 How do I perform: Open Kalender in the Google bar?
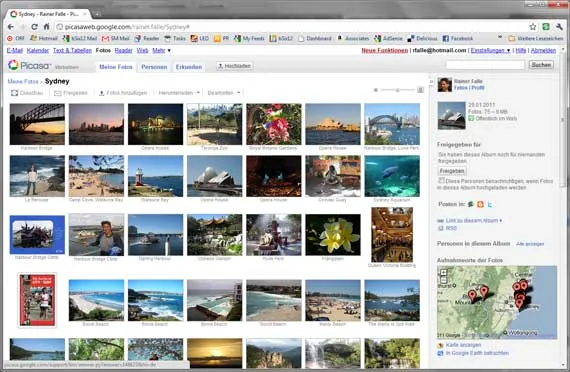click(38, 50)
